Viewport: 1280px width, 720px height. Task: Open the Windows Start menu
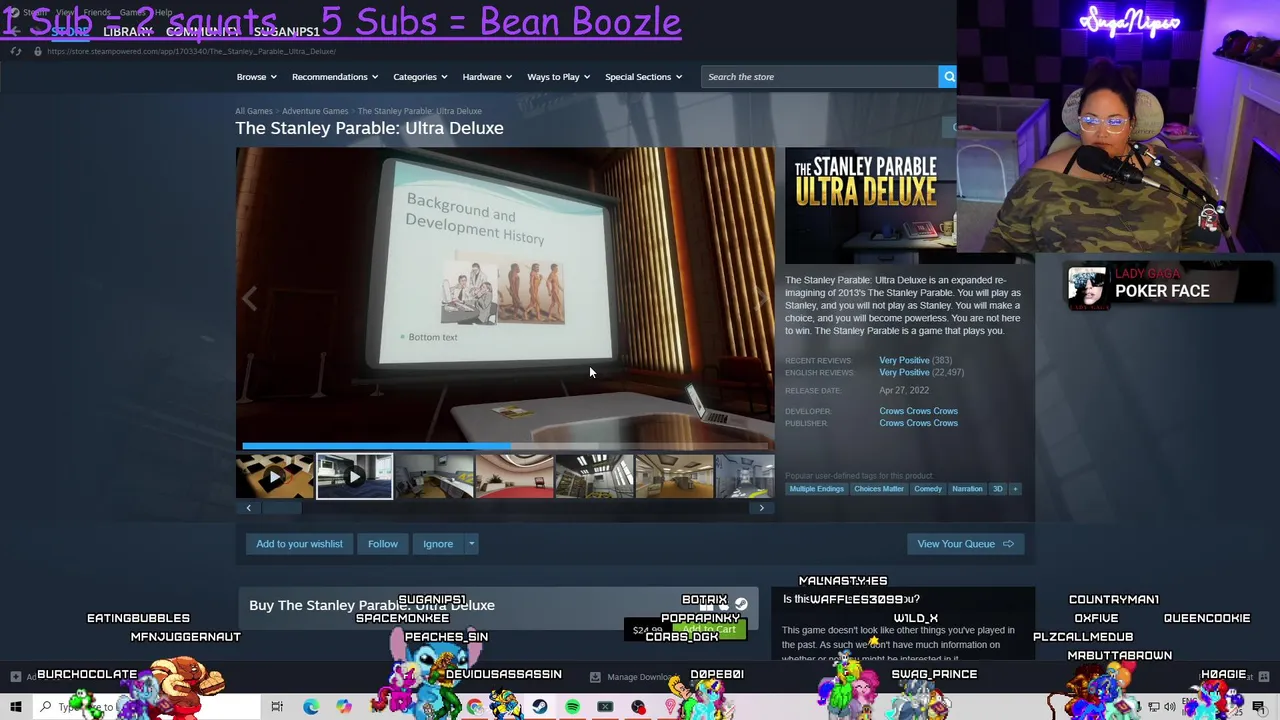pyautogui.click(x=15, y=707)
